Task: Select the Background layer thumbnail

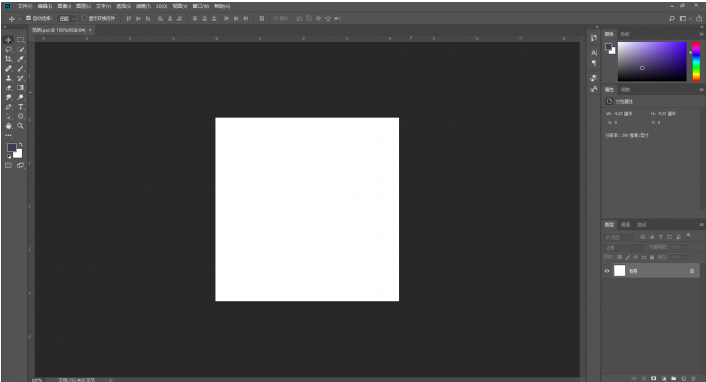Action: pos(620,271)
